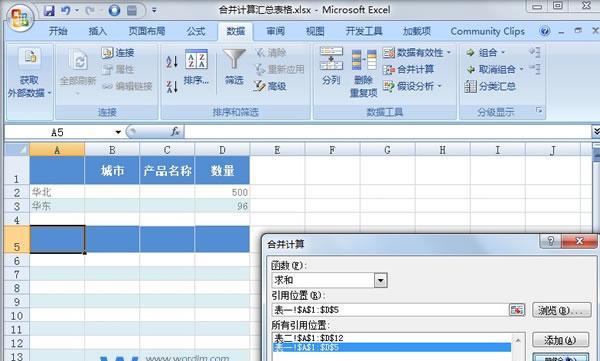Click the cell with value 96
This screenshot has width=600, height=361.
click(222, 206)
